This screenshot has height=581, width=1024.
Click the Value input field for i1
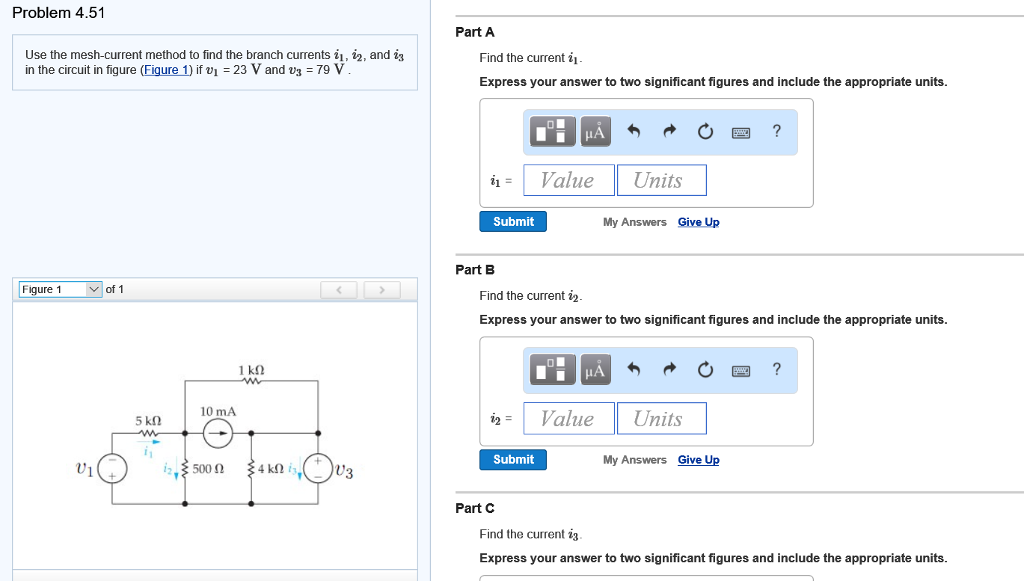[x=568, y=180]
